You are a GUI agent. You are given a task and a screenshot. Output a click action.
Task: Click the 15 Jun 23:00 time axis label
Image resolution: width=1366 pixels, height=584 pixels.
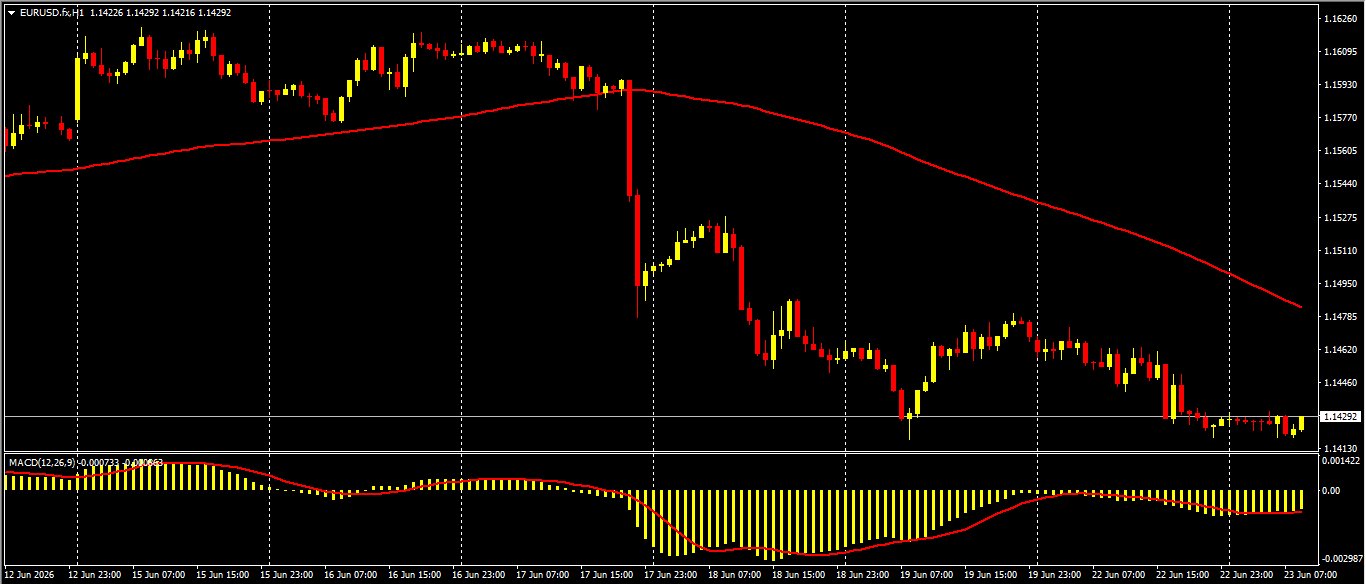coord(287,575)
